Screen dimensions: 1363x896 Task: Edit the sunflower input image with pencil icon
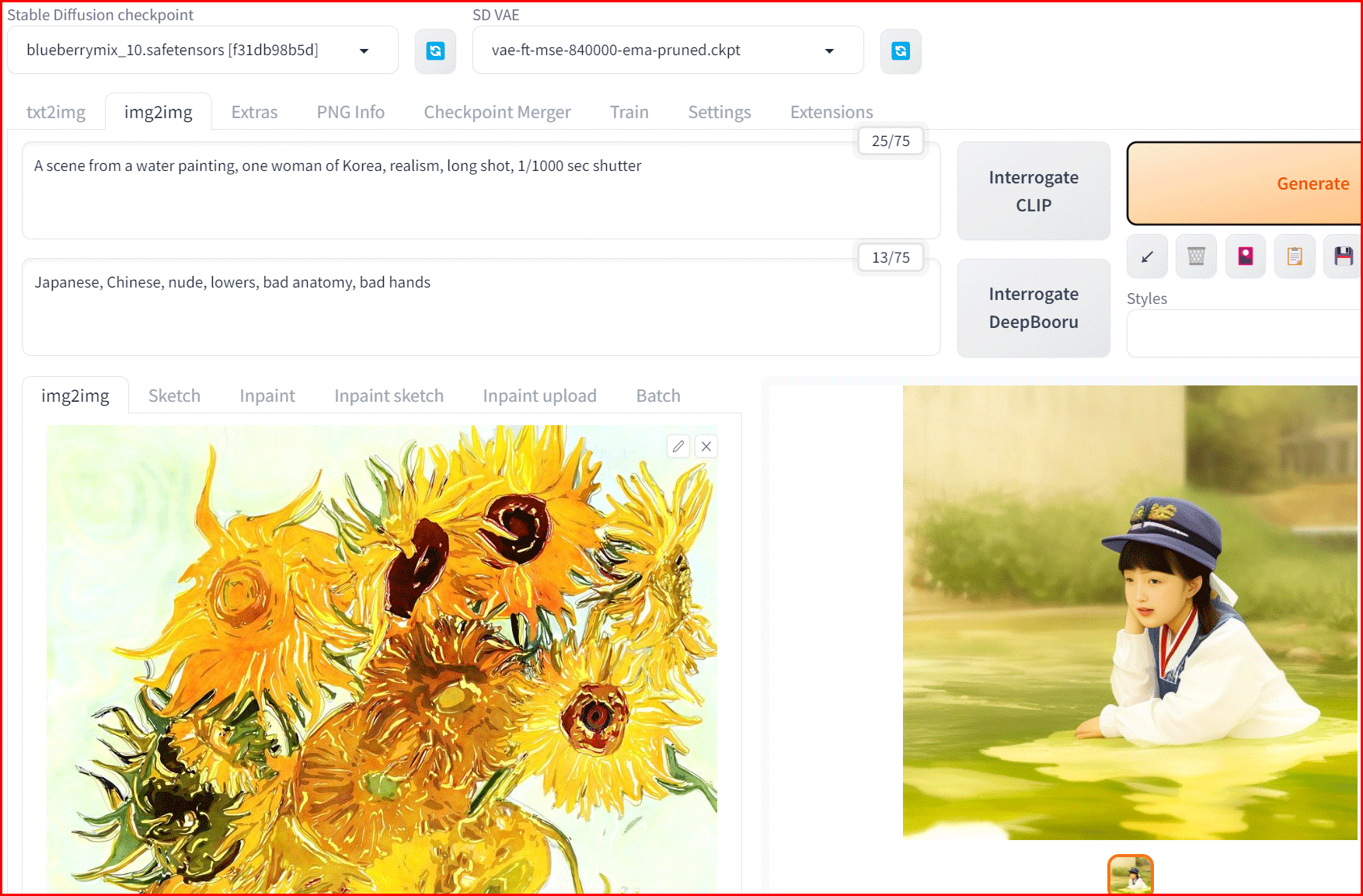678,446
